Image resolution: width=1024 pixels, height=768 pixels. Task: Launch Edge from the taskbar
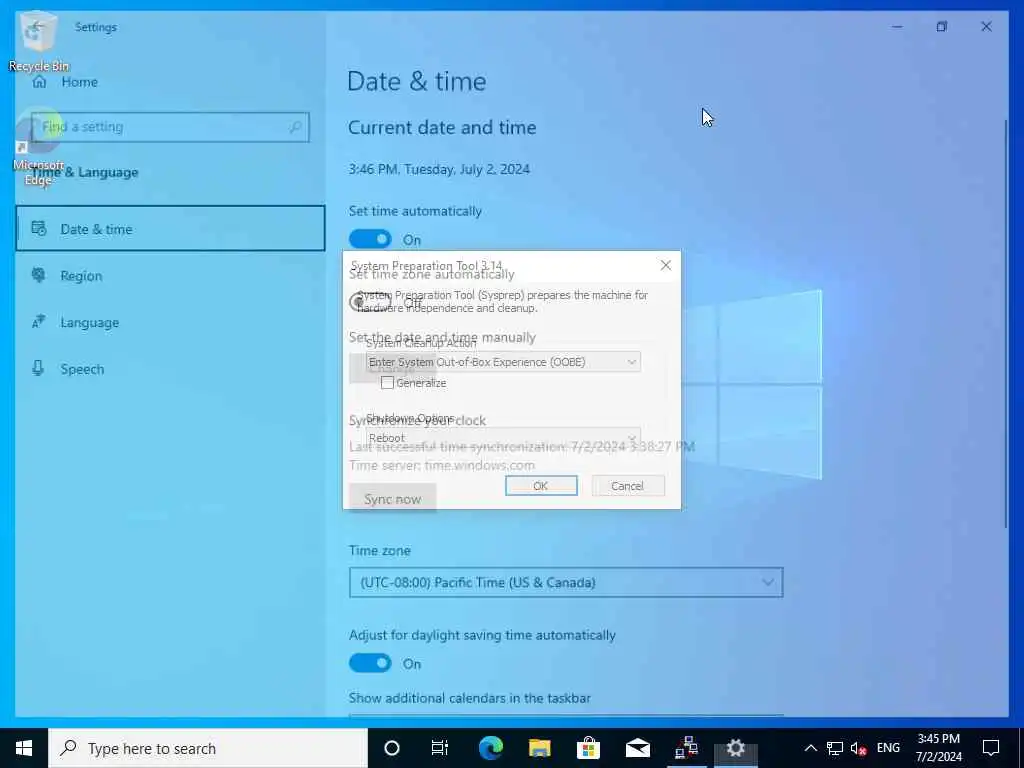pyautogui.click(x=490, y=748)
